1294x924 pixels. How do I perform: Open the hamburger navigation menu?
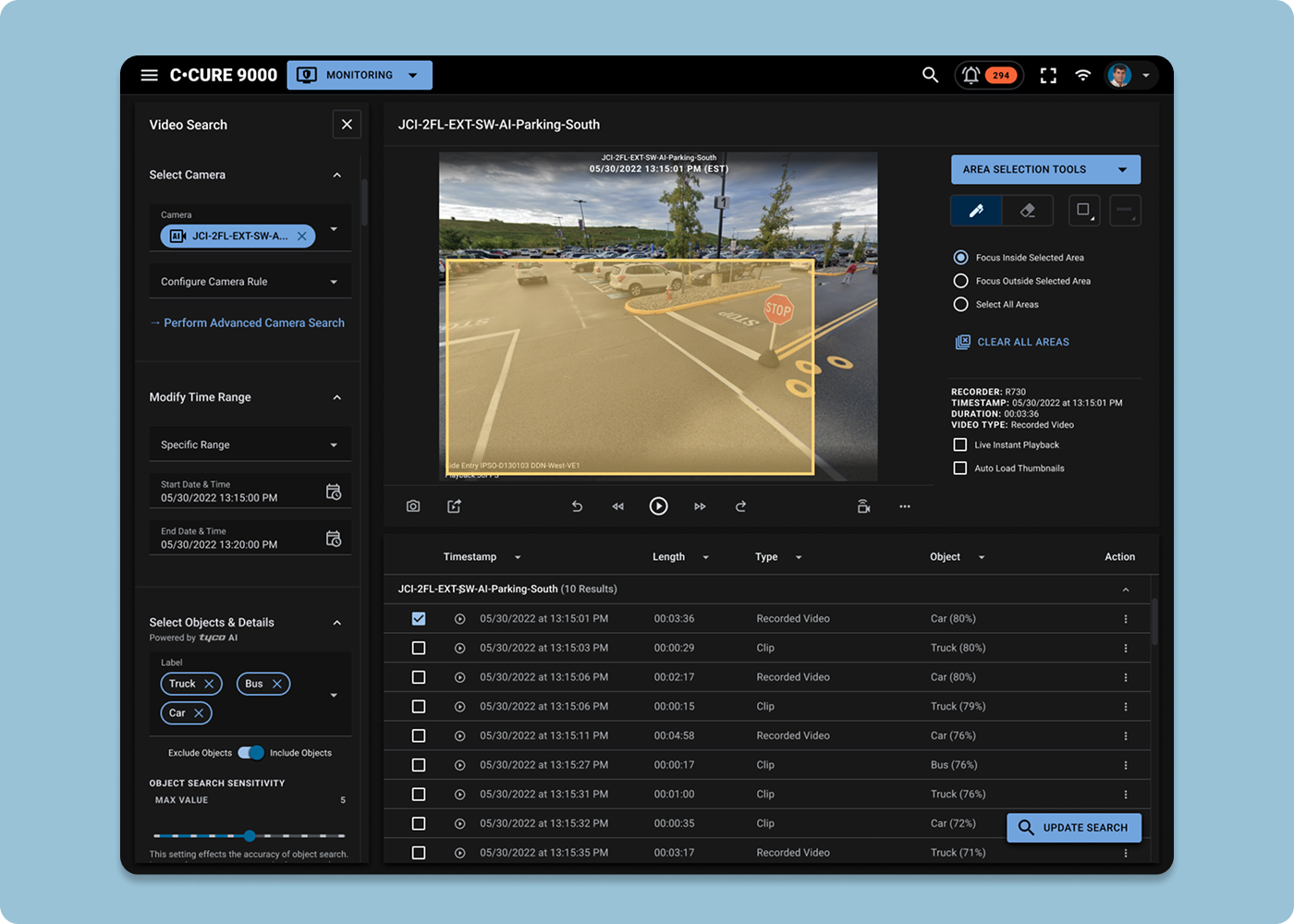click(x=150, y=75)
